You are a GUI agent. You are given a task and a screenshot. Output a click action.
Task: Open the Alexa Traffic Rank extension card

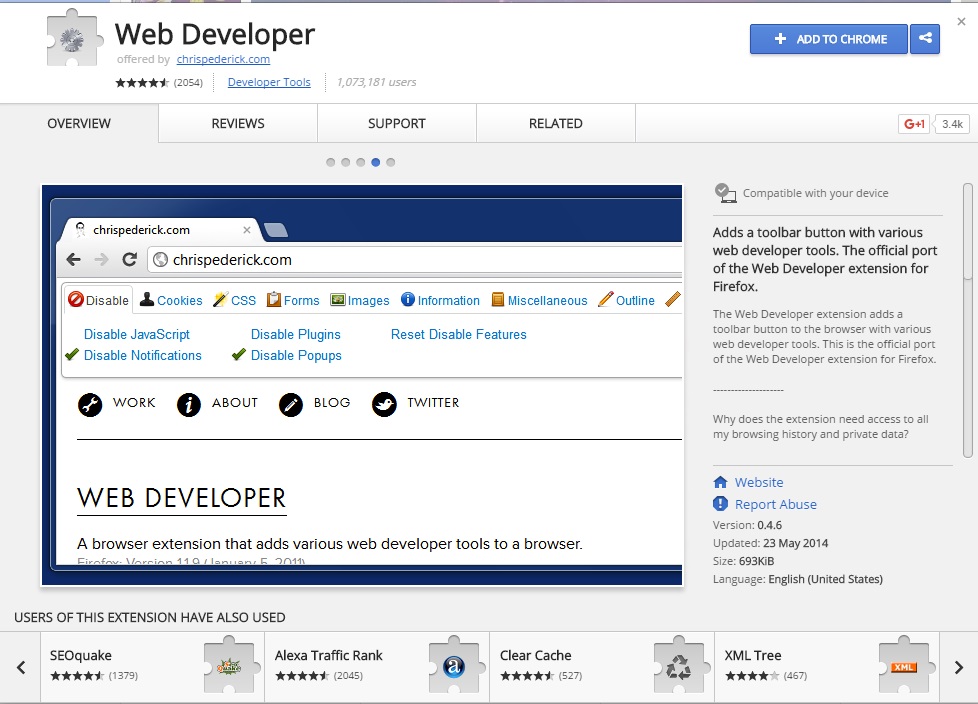tap(377, 667)
